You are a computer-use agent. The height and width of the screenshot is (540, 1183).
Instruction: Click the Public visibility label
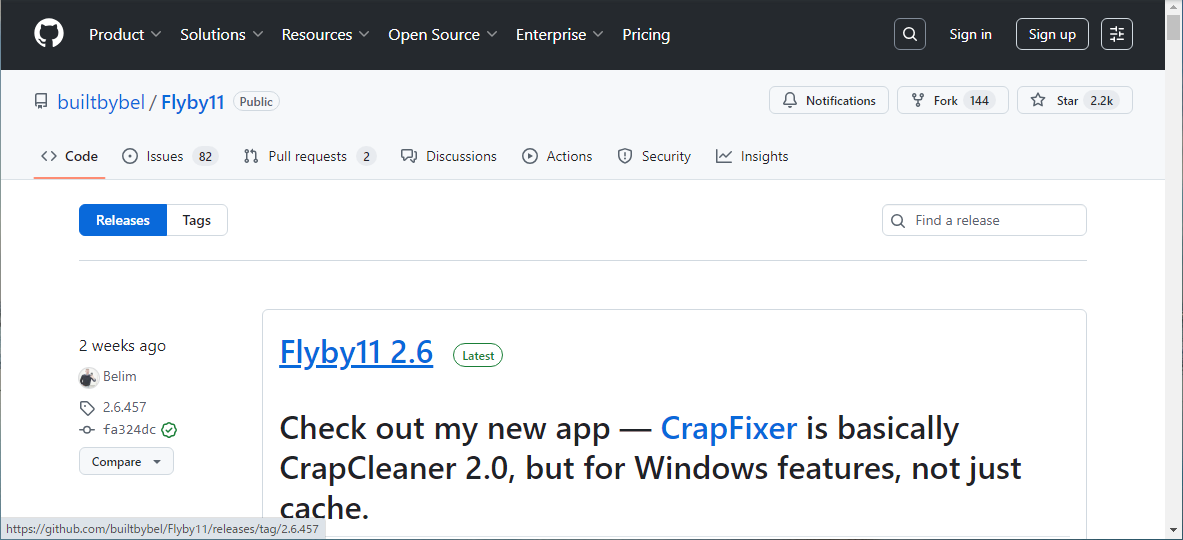pos(257,102)
